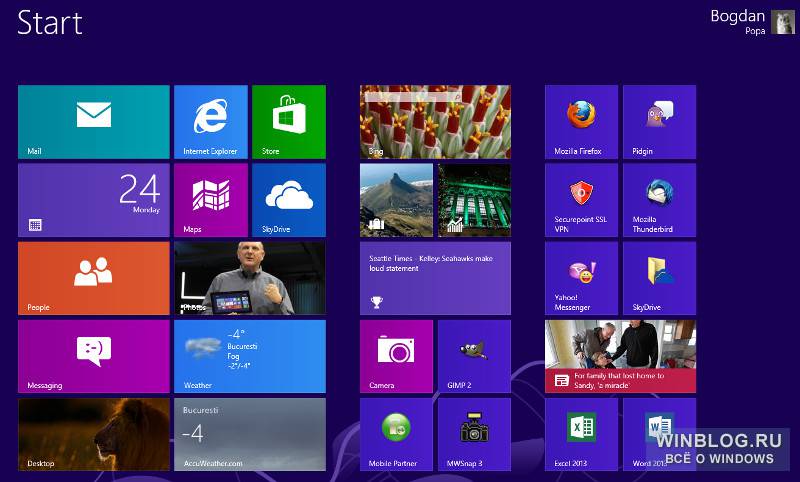The height and width of the screenshot is (482, 800).
Task: Launch Mobile Partner tile
Action: (x=396, y=434)
